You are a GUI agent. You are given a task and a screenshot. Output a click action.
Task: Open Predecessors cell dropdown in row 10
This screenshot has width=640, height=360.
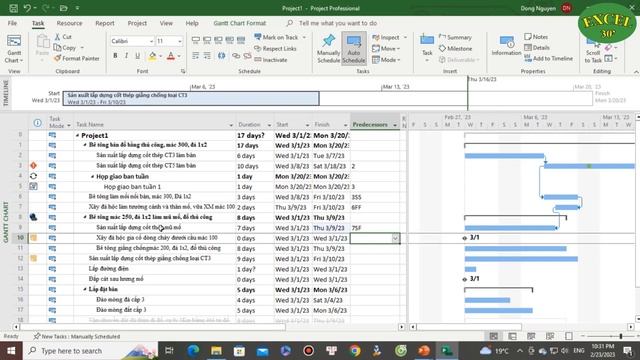coord(395,238)
